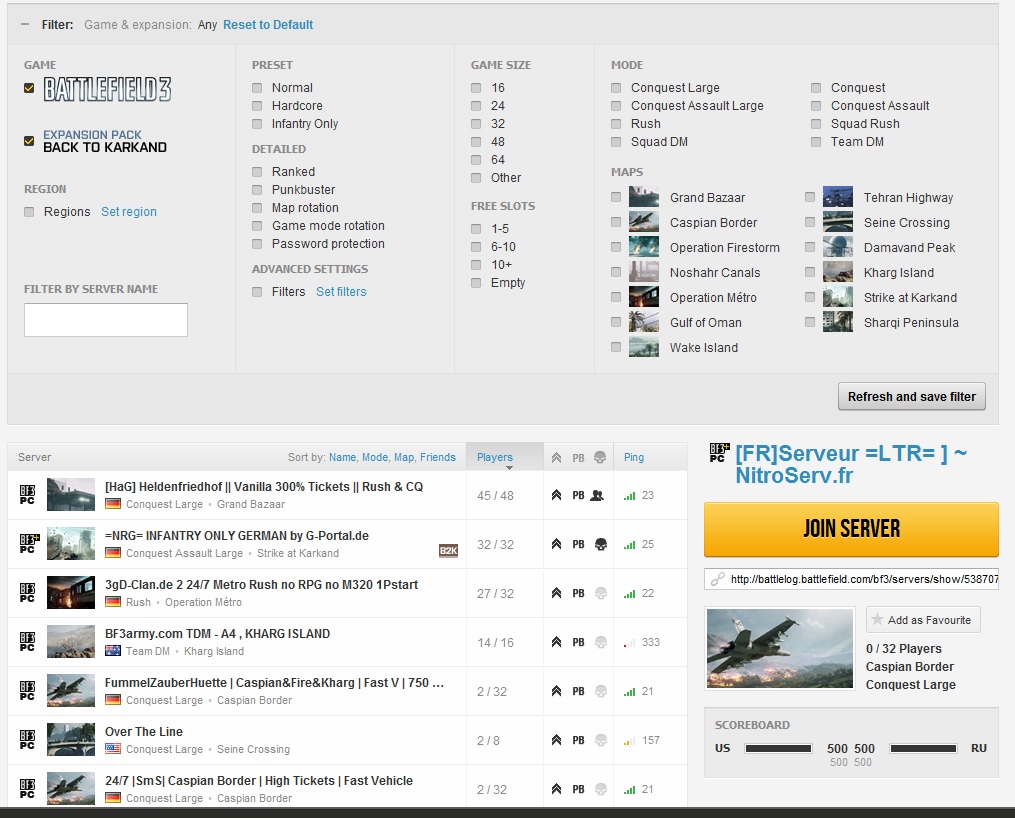Sort by skull password column icon

600,458
